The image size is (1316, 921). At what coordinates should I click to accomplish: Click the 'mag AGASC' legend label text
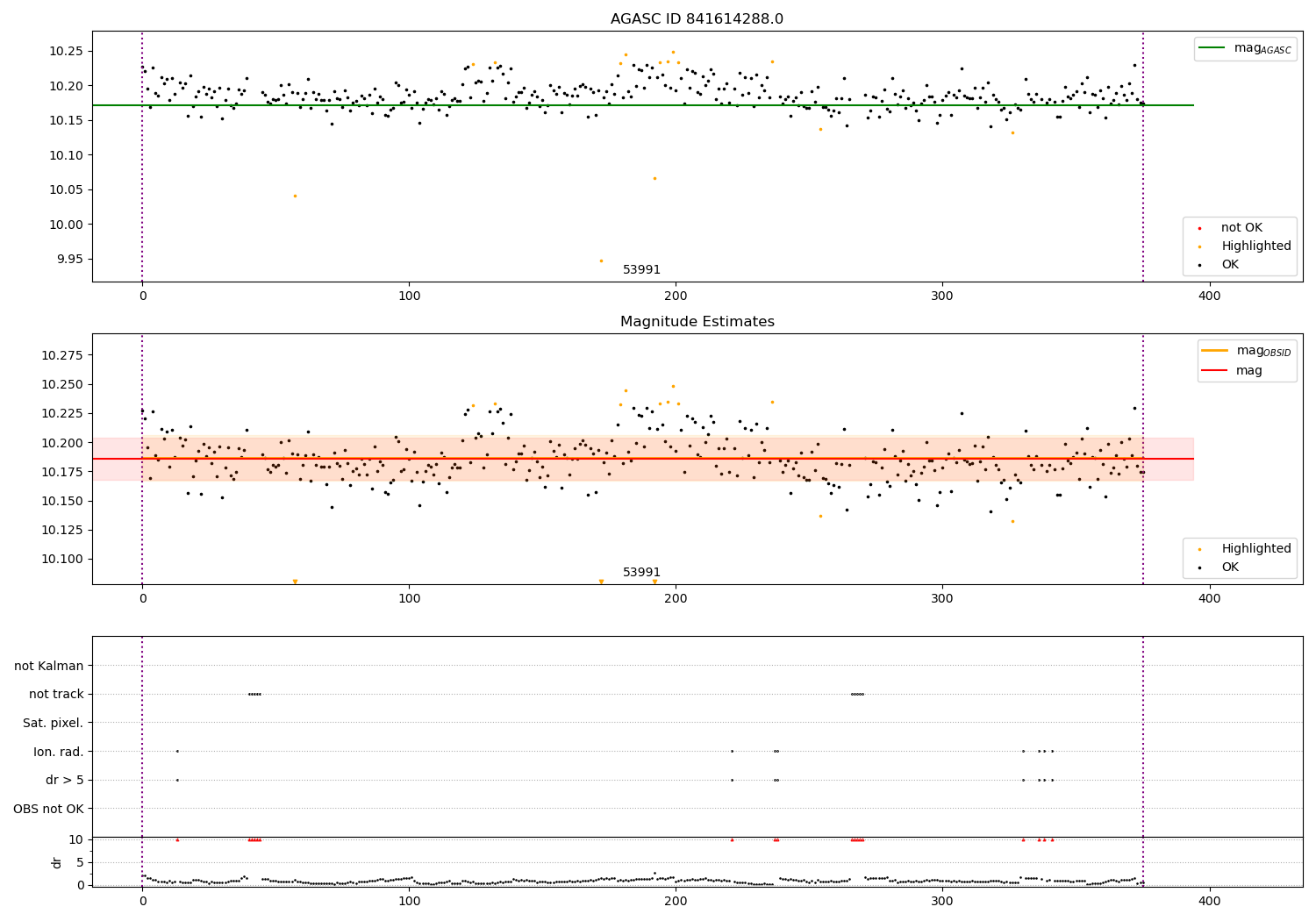pyautogui.click(x=1262, y=49)
